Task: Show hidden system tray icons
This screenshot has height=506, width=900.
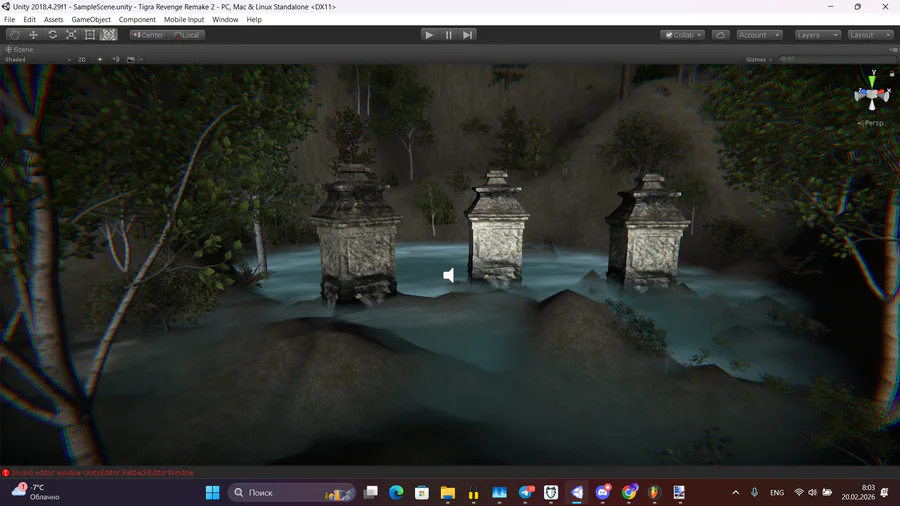Action: pos(735,493)
